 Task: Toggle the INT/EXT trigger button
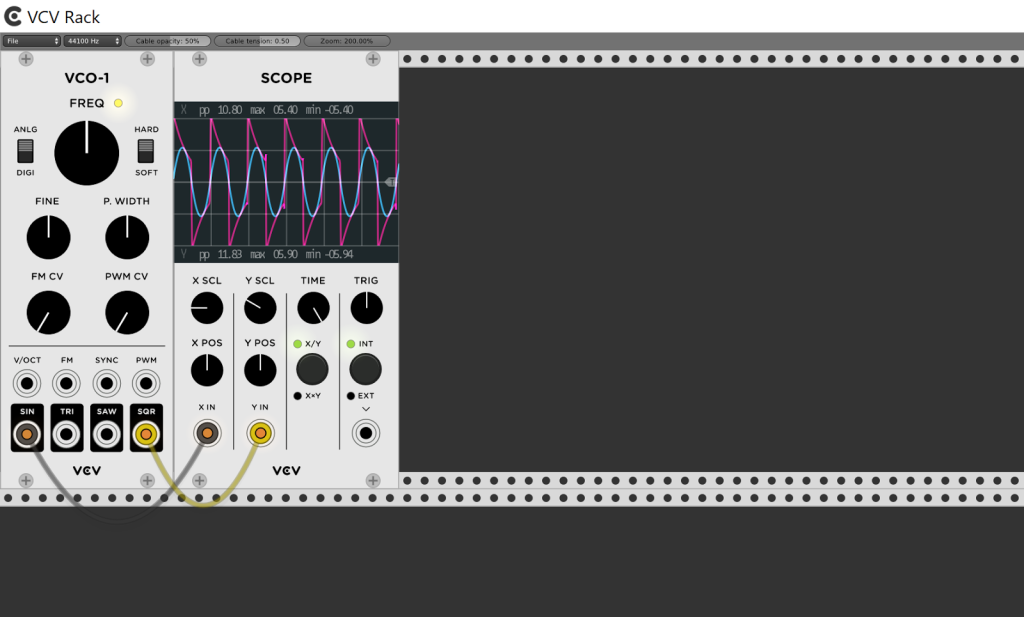(365, 369)
